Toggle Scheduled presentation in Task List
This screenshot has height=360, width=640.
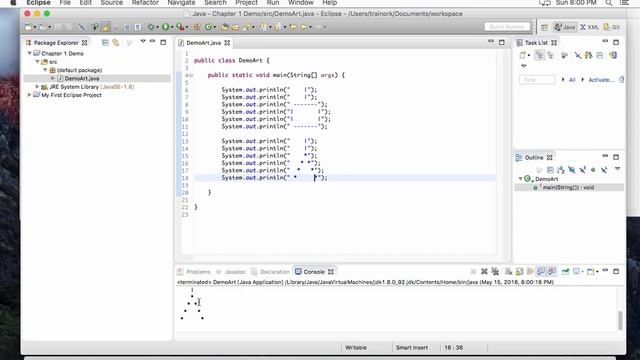coord(551,55)
